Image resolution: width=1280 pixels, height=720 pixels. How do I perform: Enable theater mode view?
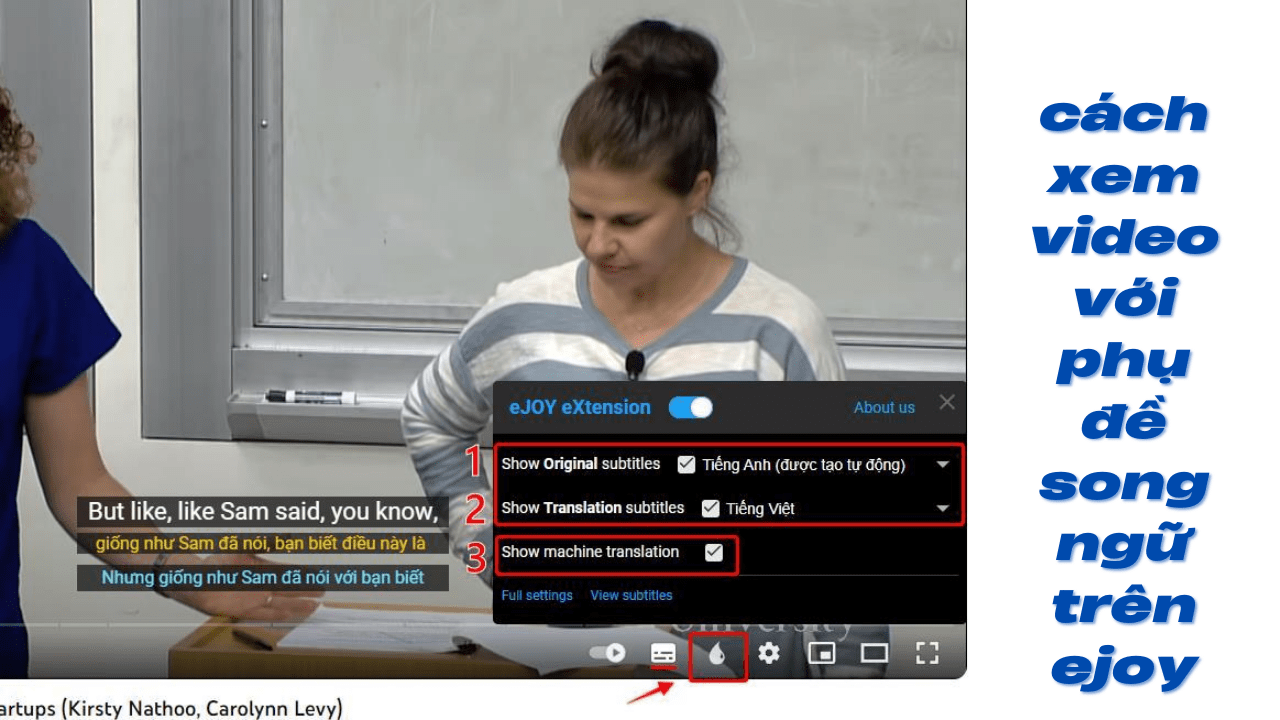click(x=874, y=654)
